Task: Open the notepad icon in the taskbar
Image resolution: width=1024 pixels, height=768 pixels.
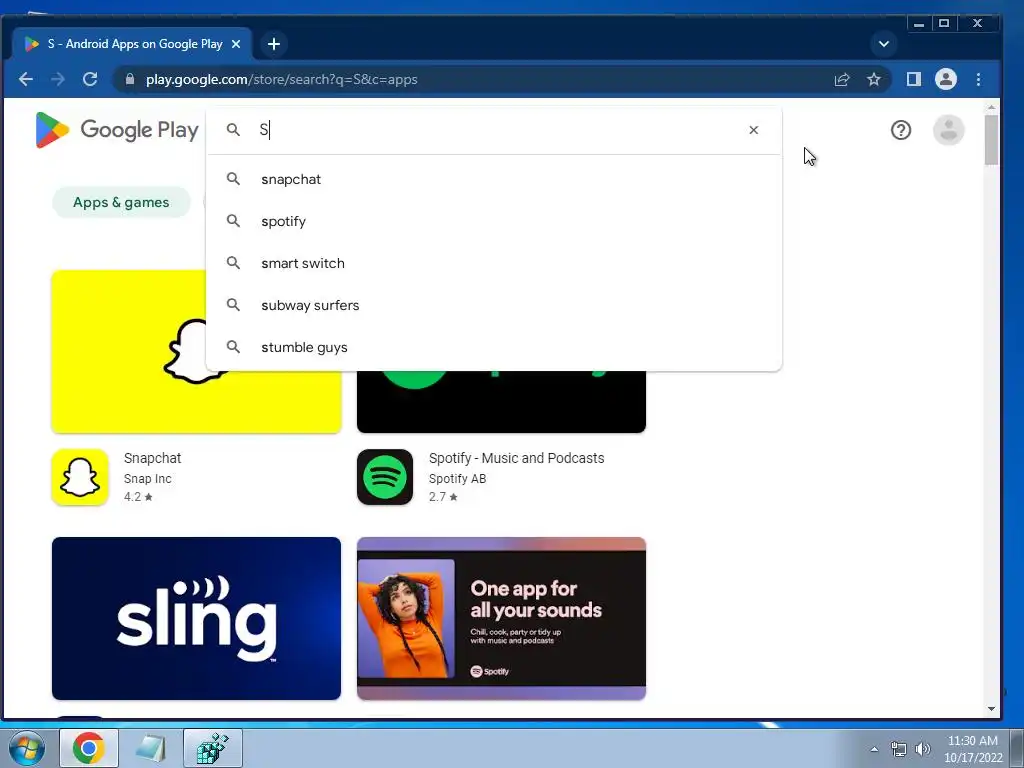Action: tap(151, 748)
